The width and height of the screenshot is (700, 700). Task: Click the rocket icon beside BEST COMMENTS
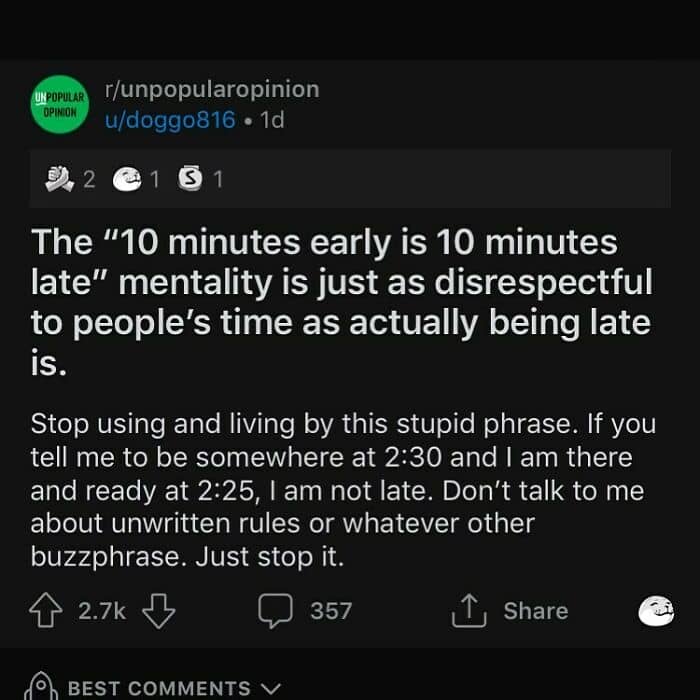click(x=42, y=686)
